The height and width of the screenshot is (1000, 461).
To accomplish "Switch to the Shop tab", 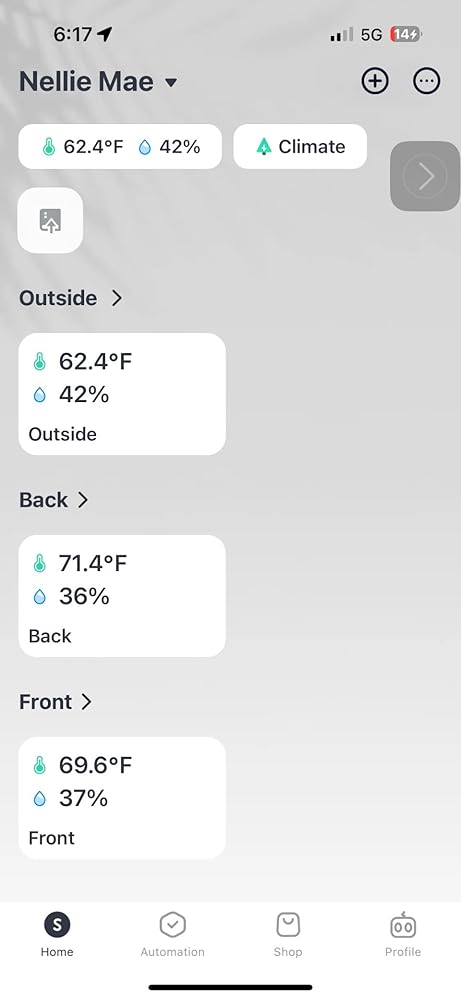I will coord(288,934).
